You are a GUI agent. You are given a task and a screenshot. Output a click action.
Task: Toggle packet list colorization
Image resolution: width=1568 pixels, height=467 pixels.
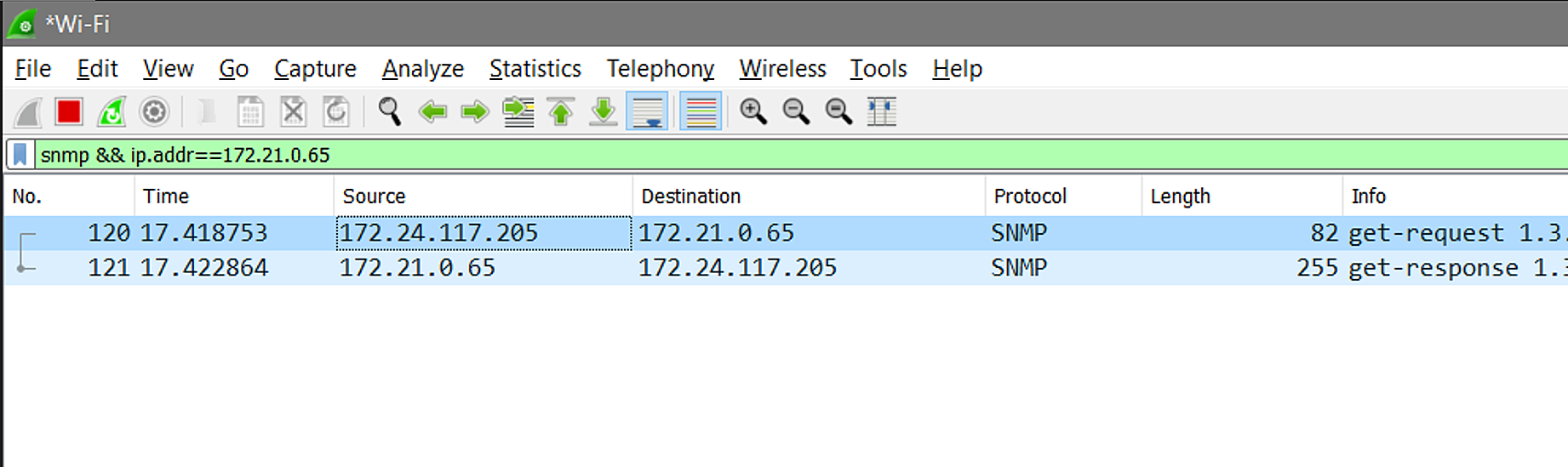point(701,111)
